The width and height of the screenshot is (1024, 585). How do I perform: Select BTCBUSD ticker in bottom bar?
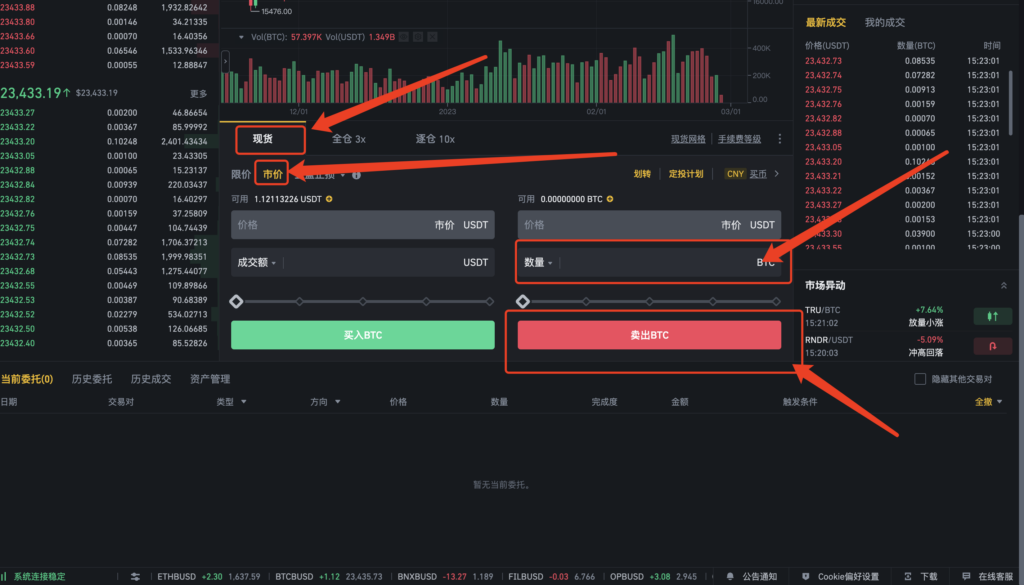tap(328, 577)
